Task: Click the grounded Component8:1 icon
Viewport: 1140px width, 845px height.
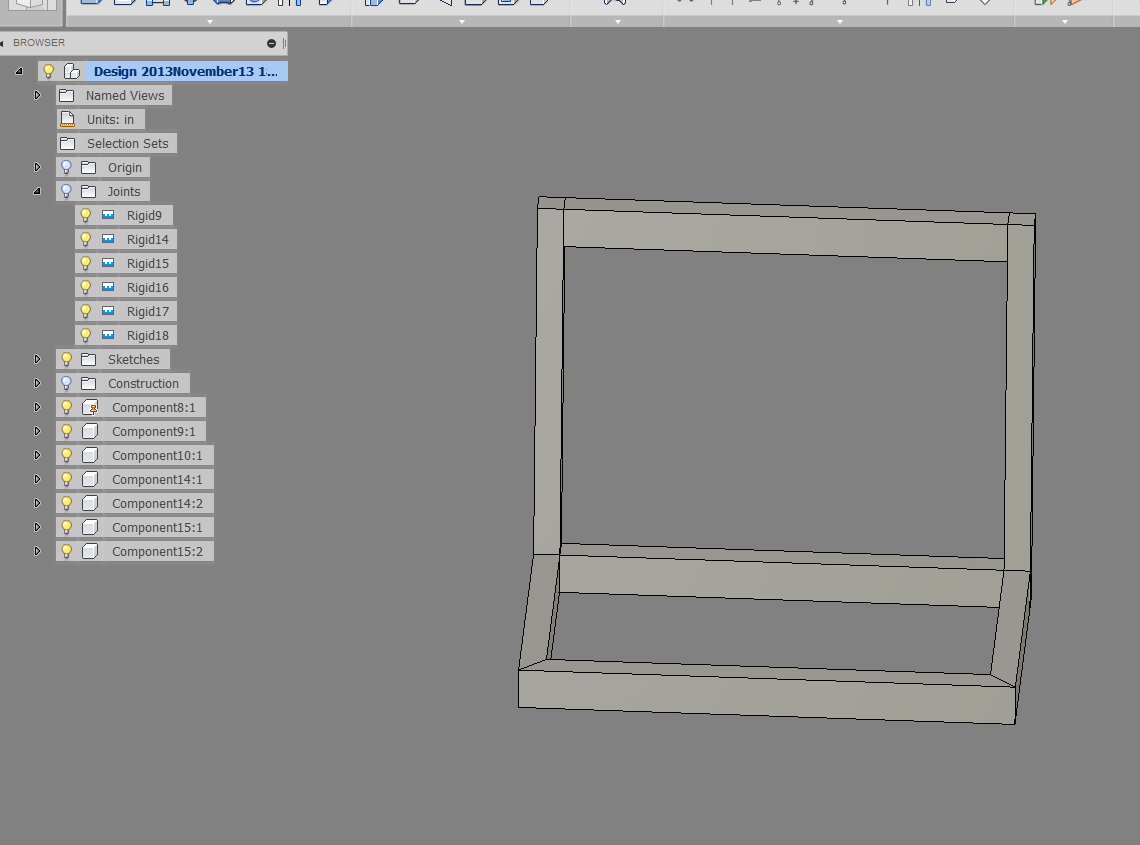Action: (x=90, y=407)
